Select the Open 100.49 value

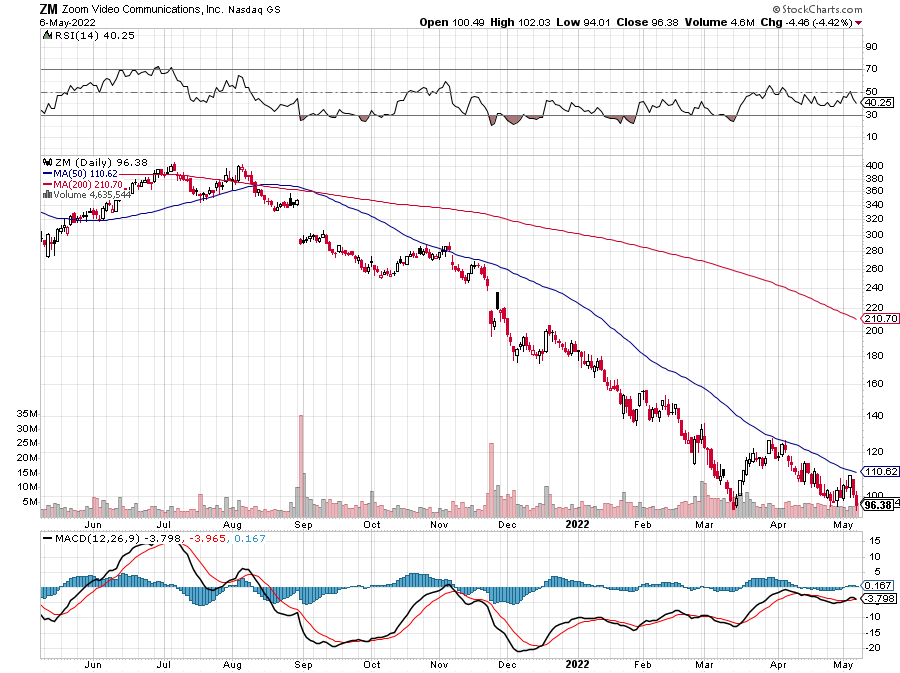pos(452,22)
